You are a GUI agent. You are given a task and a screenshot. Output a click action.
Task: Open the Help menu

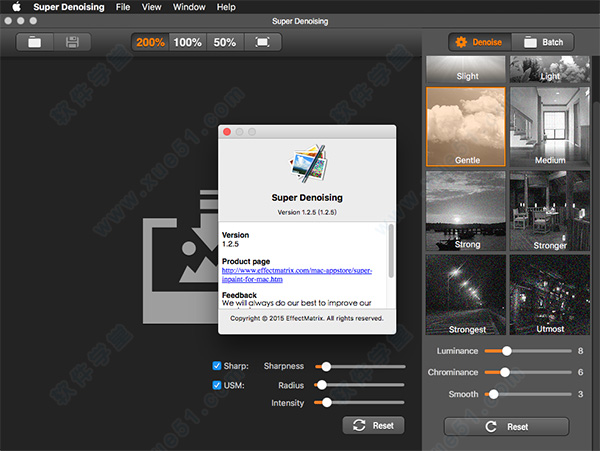tap(226, 7)
